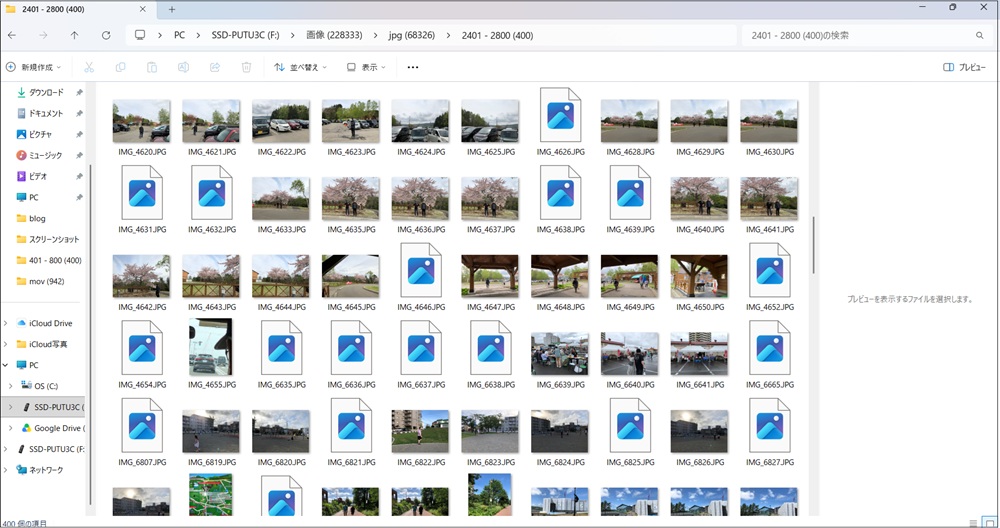
Task: Click 画像 (228333) in breadcrumb
Action: tap(334, 35)
